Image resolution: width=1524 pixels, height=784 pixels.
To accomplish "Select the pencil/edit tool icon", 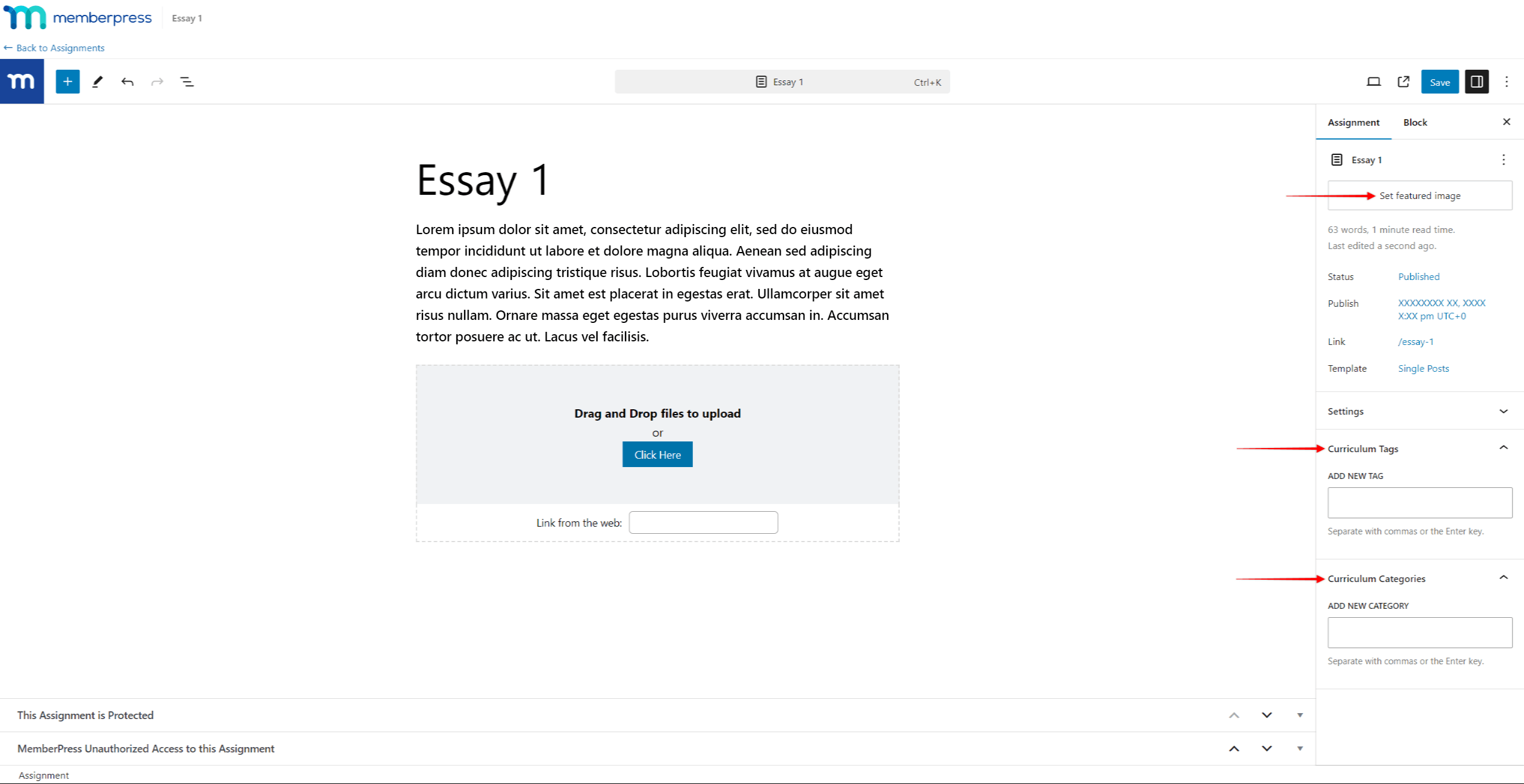I will pos(97,82).
